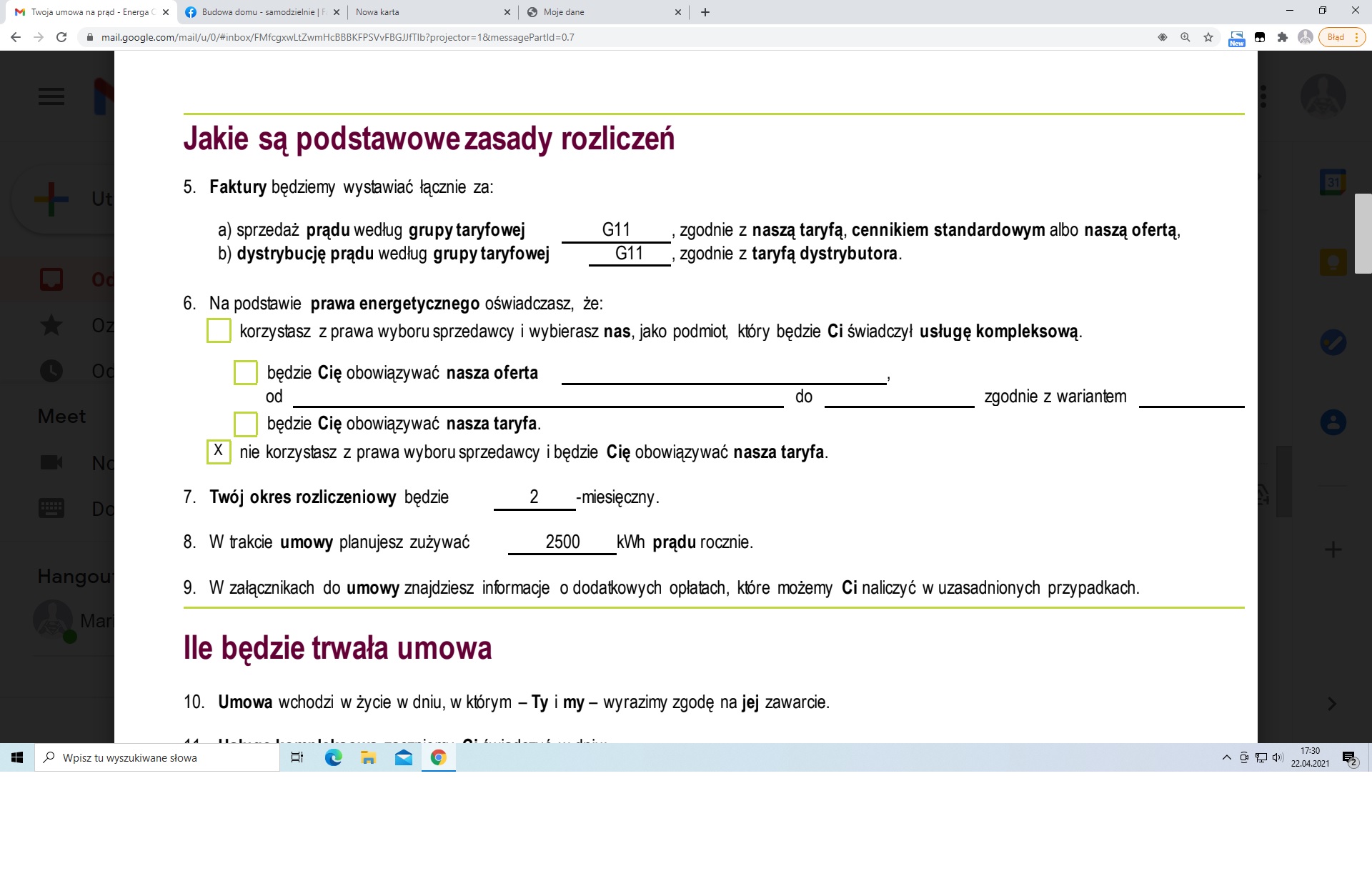Click the dimmed add-ons plus icon

pos(1333,549)
